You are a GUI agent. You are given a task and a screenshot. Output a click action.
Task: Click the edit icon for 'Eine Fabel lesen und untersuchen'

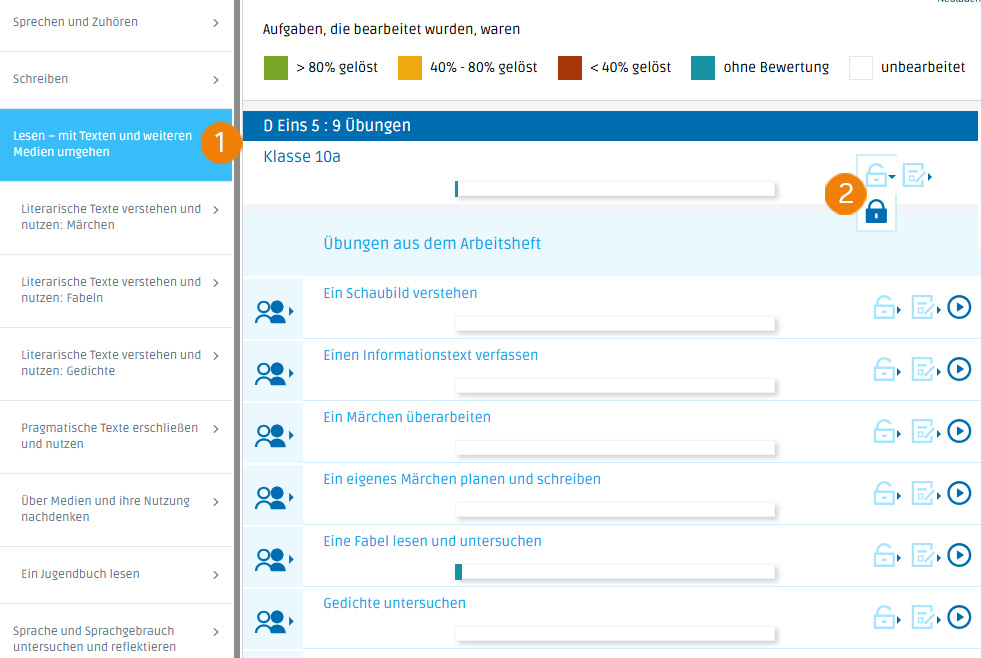pos(926,556)
